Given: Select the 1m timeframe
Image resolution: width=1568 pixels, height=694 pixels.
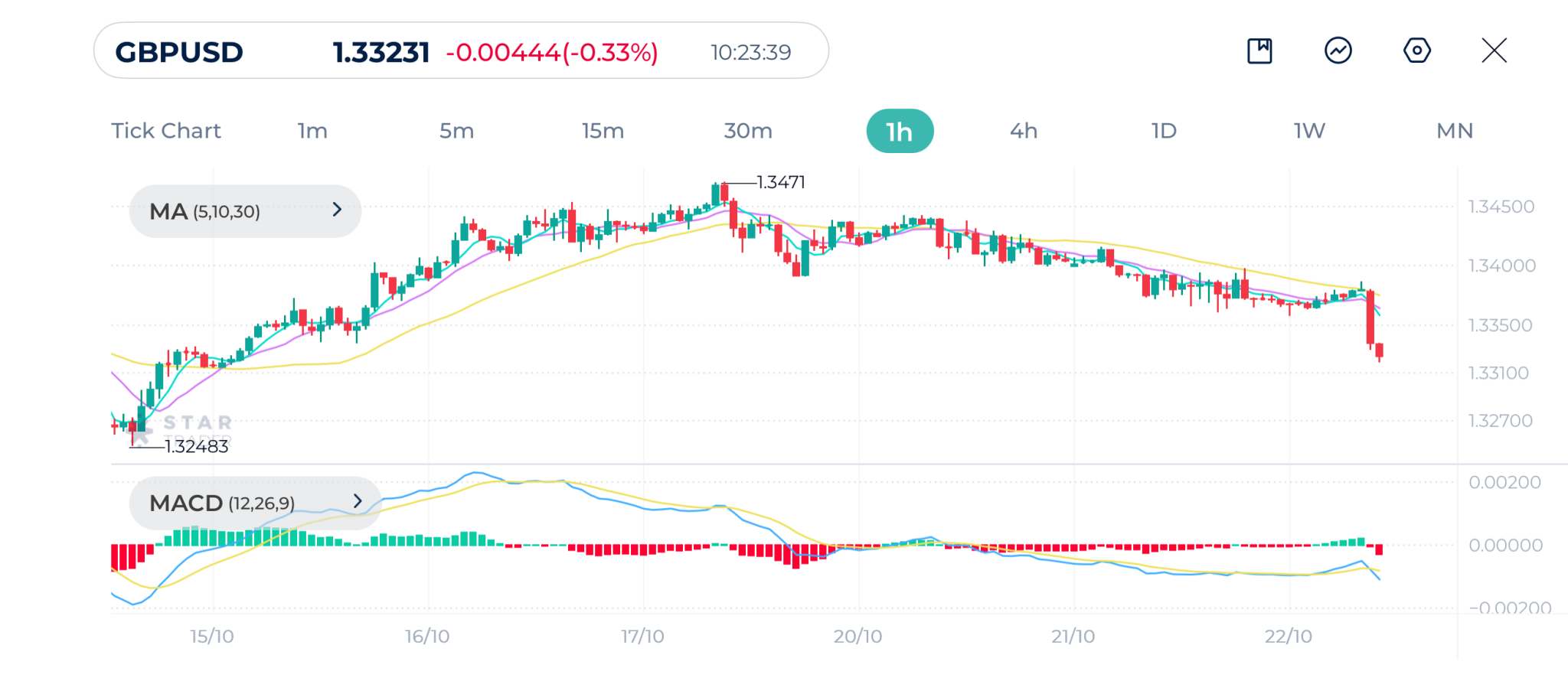Looking at the screenshot, I should click(312, 131).
